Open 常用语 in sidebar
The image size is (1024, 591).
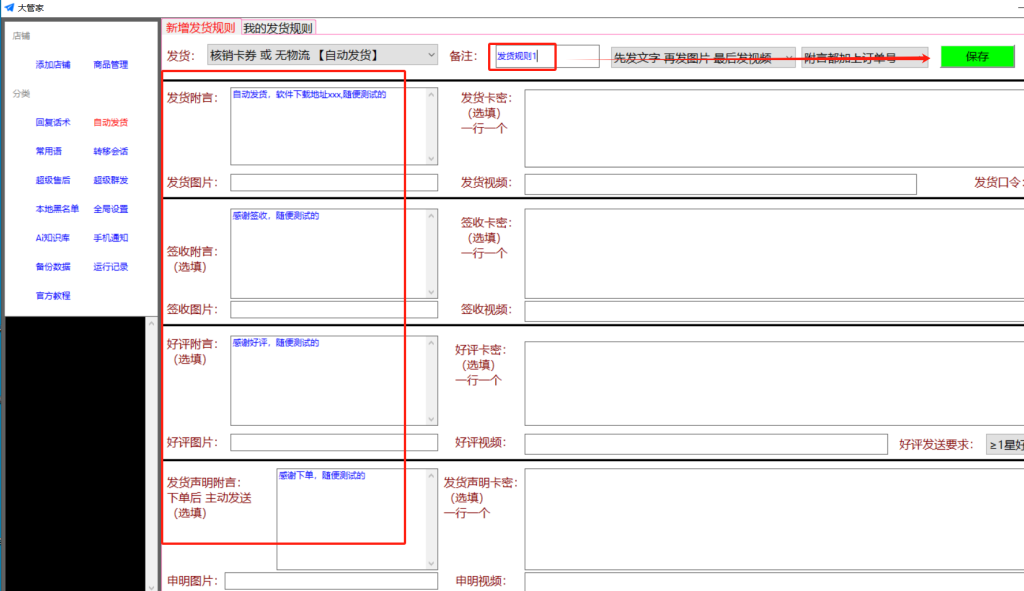(49, 151)
